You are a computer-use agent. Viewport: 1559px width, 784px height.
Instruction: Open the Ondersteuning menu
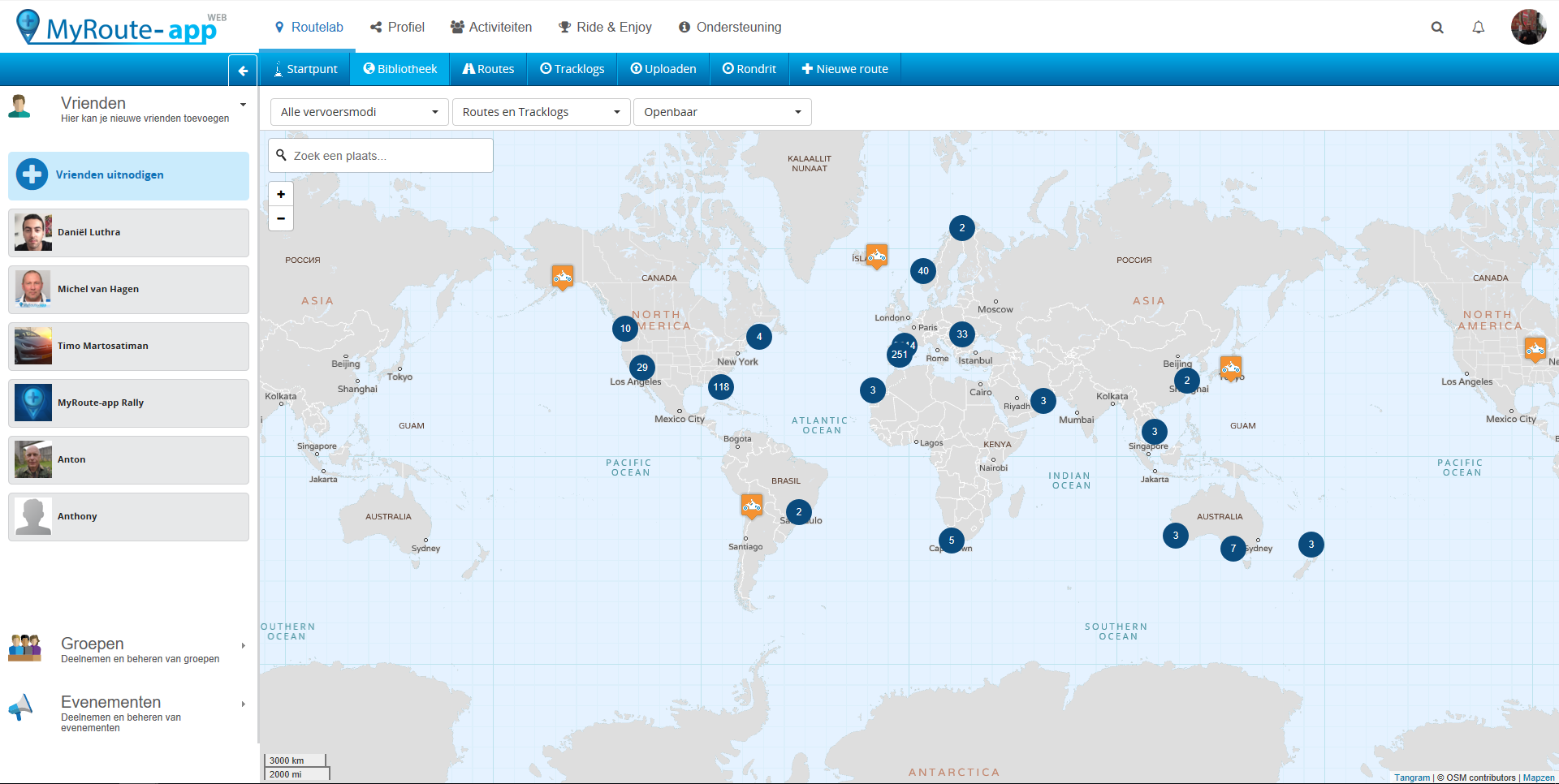coord(730,28)
